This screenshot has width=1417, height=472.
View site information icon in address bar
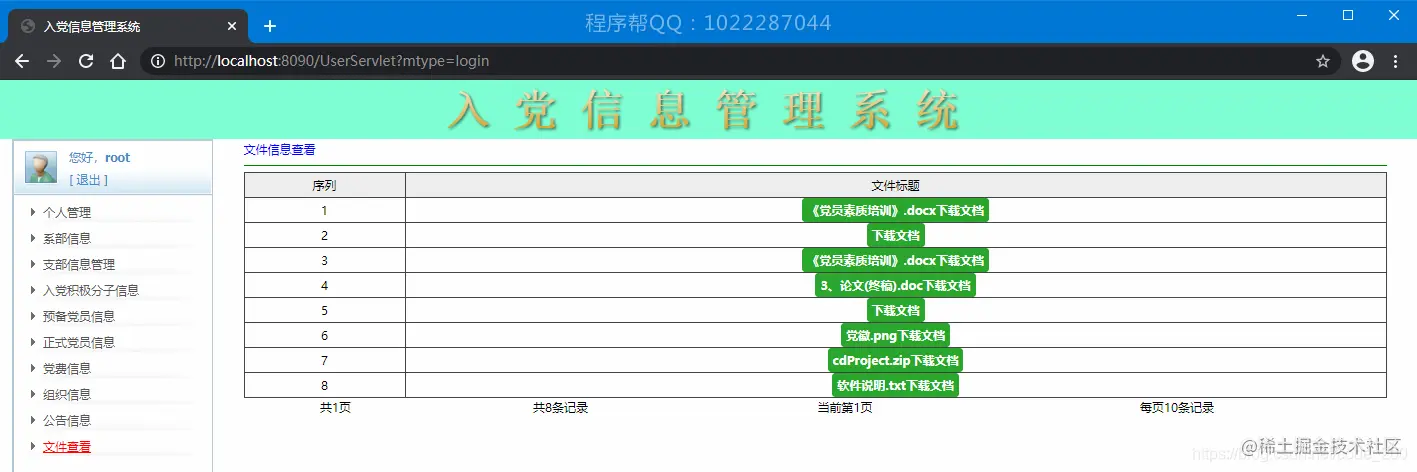(x=158, y=61)
